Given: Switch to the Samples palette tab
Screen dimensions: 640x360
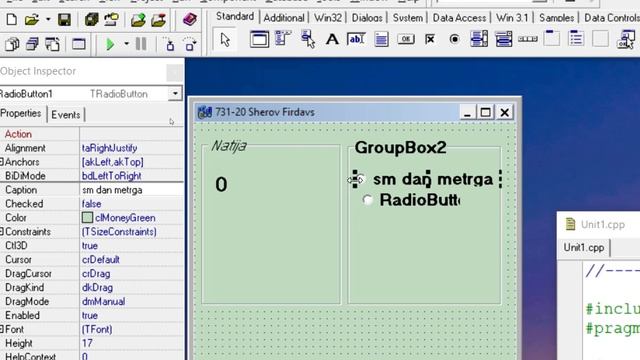Looking at the screenshot, I should pyautogui.click(x=556, y=18).
